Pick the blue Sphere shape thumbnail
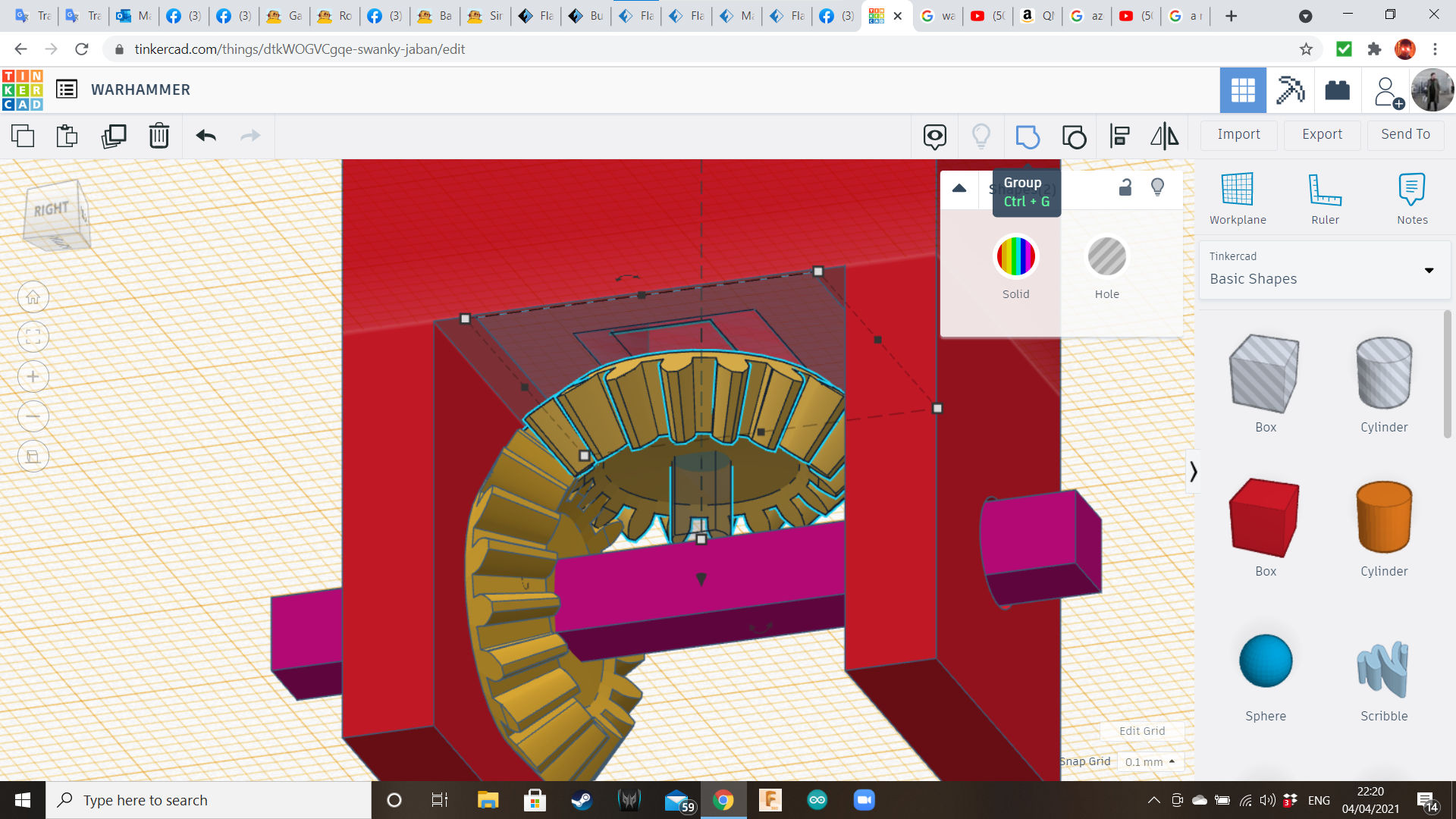Viewport: 1456px width, 819px height. point(1265,661)
